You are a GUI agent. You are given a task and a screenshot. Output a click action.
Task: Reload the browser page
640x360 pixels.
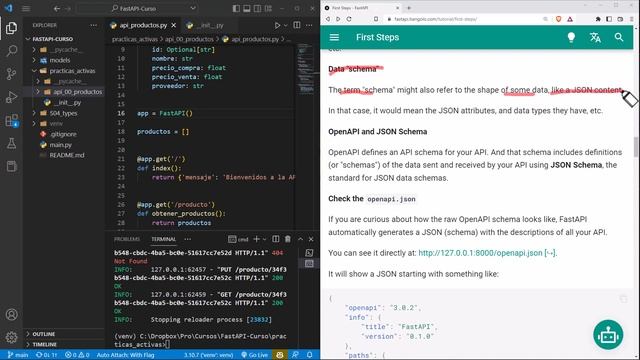point(349,19)
